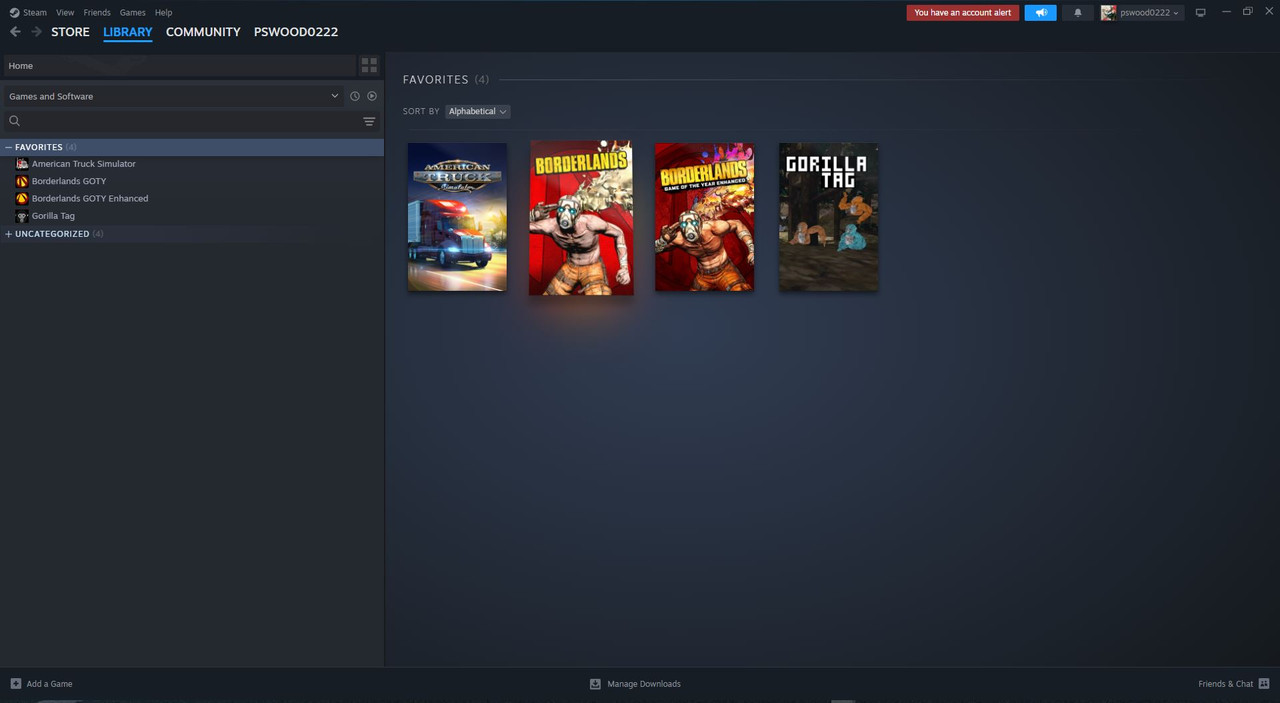Click the blue megaphone announcements icon

click(1040, 13)
